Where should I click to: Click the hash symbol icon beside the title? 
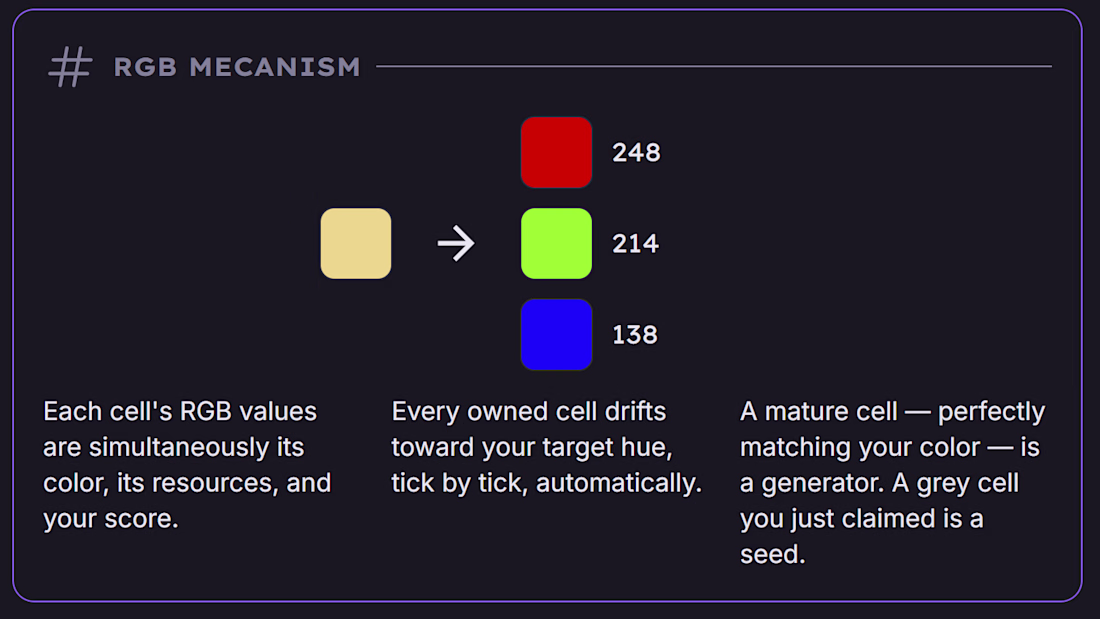[x=70, y=67]
